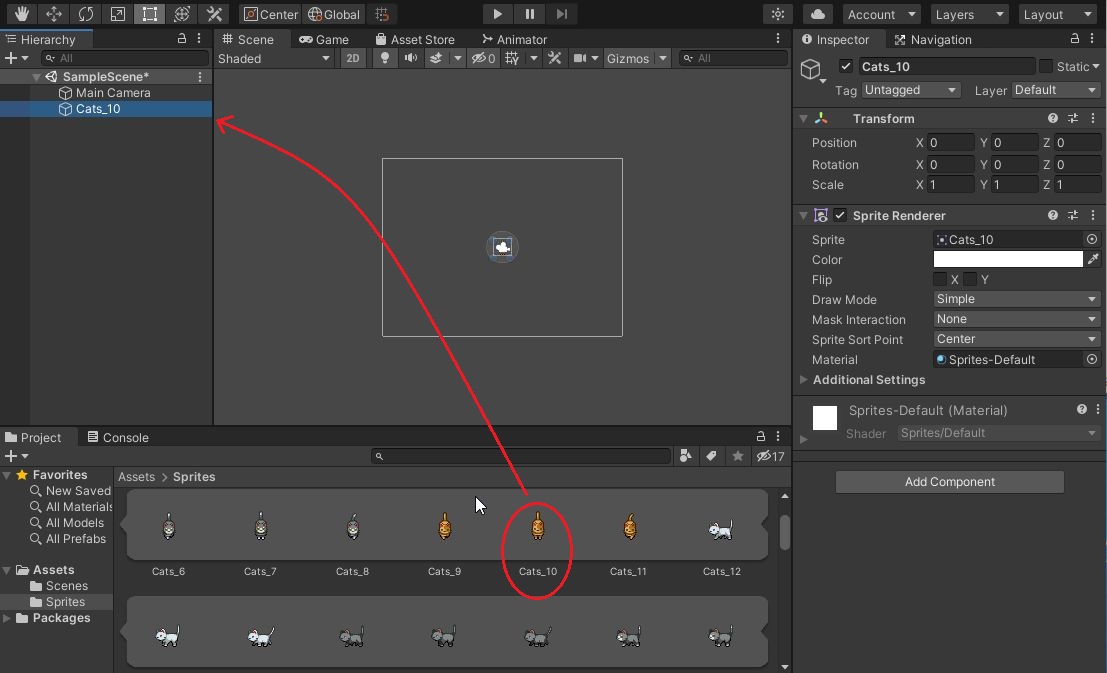Toggle 2D view mode
The image size is (1107, 673).
(353, 58)
